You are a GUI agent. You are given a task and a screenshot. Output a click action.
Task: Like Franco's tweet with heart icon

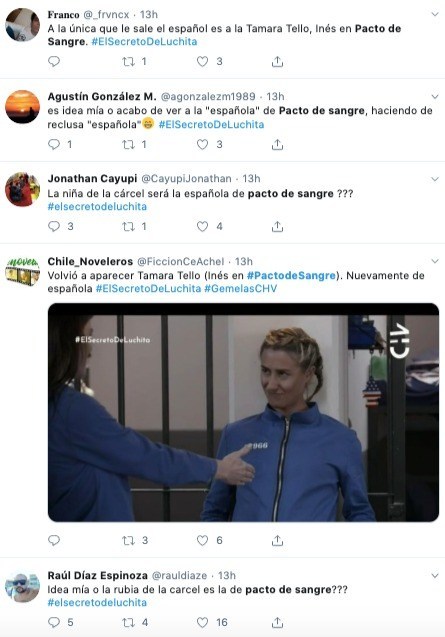click(202, 61)
